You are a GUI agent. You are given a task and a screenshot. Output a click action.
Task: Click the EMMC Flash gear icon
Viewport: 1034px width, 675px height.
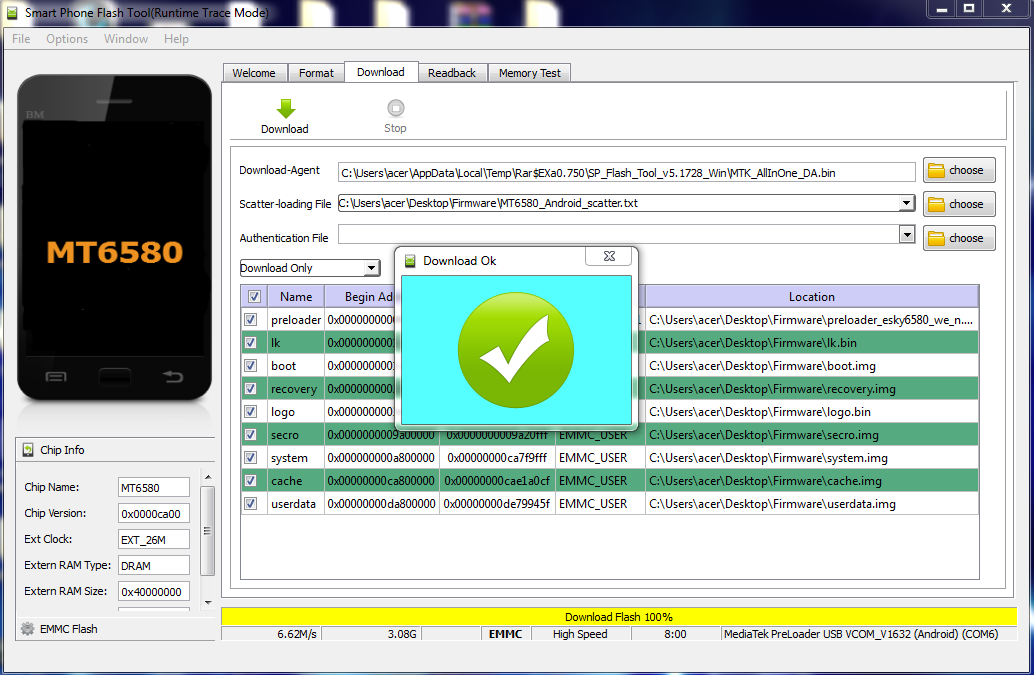pyautogui.click(x=28, y=629)
